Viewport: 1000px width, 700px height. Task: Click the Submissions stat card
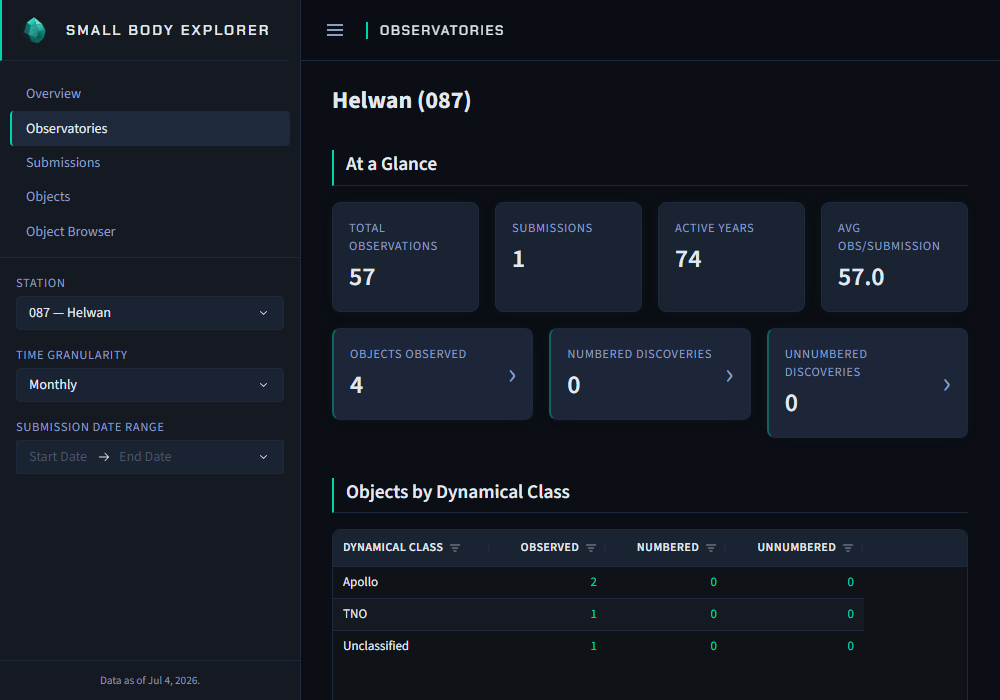click(x=568, y=257)
